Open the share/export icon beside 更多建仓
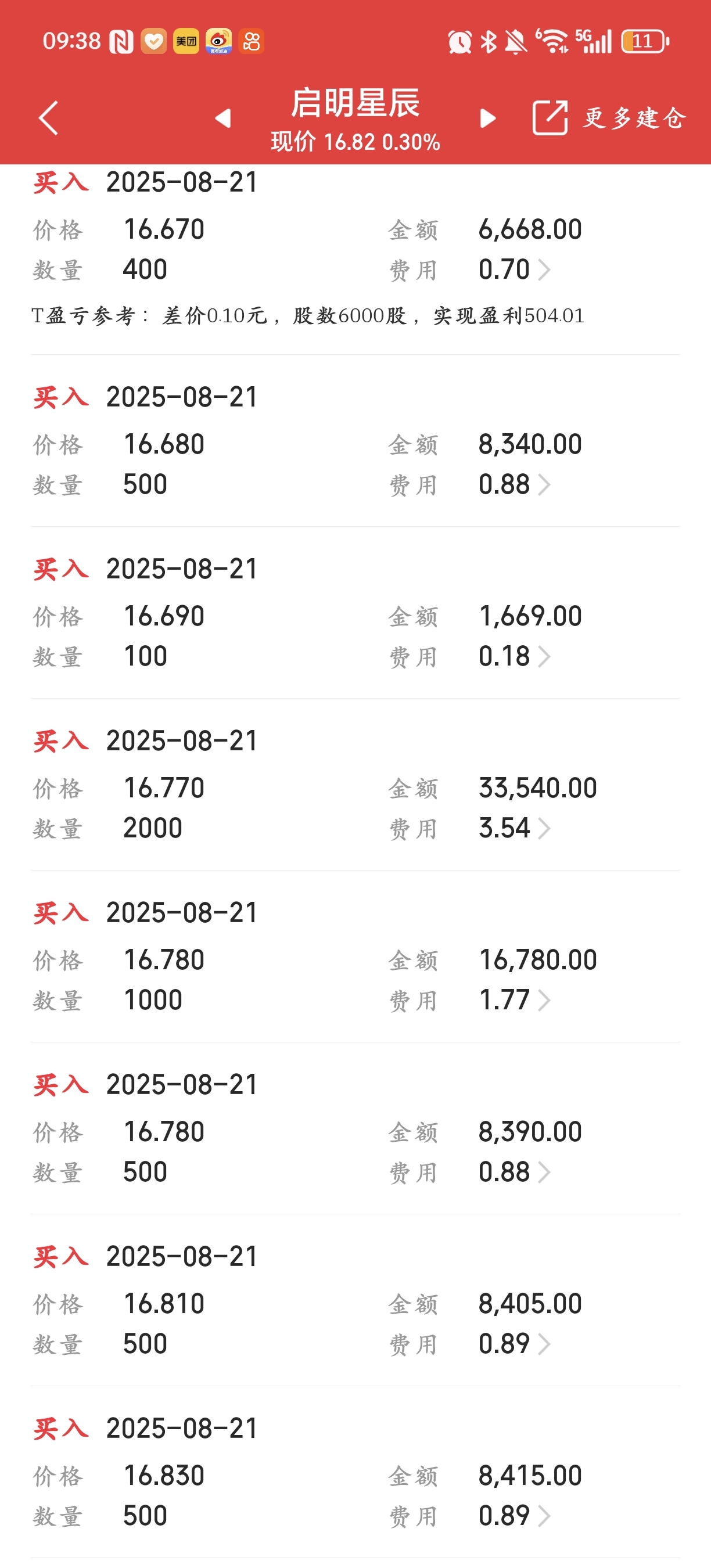The image size is (711, 1568). [x=550, y=117]
